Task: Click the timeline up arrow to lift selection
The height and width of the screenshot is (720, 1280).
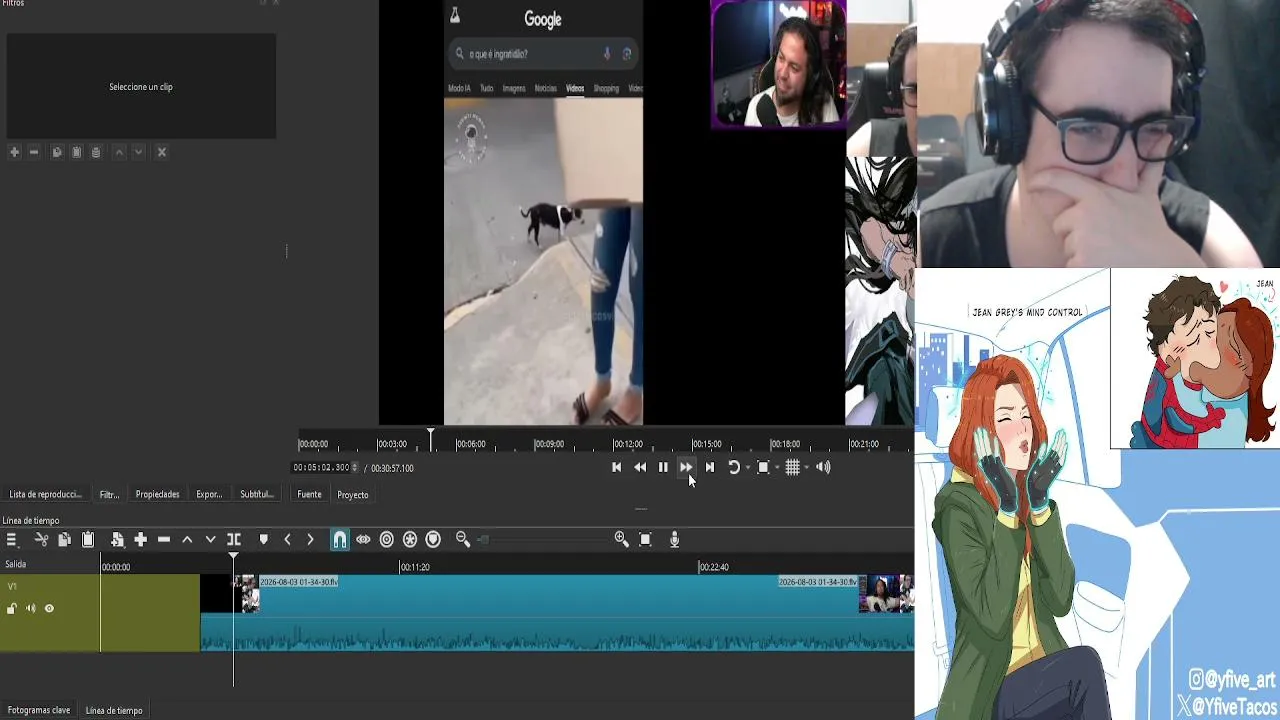Action: [x=187, y=539]
